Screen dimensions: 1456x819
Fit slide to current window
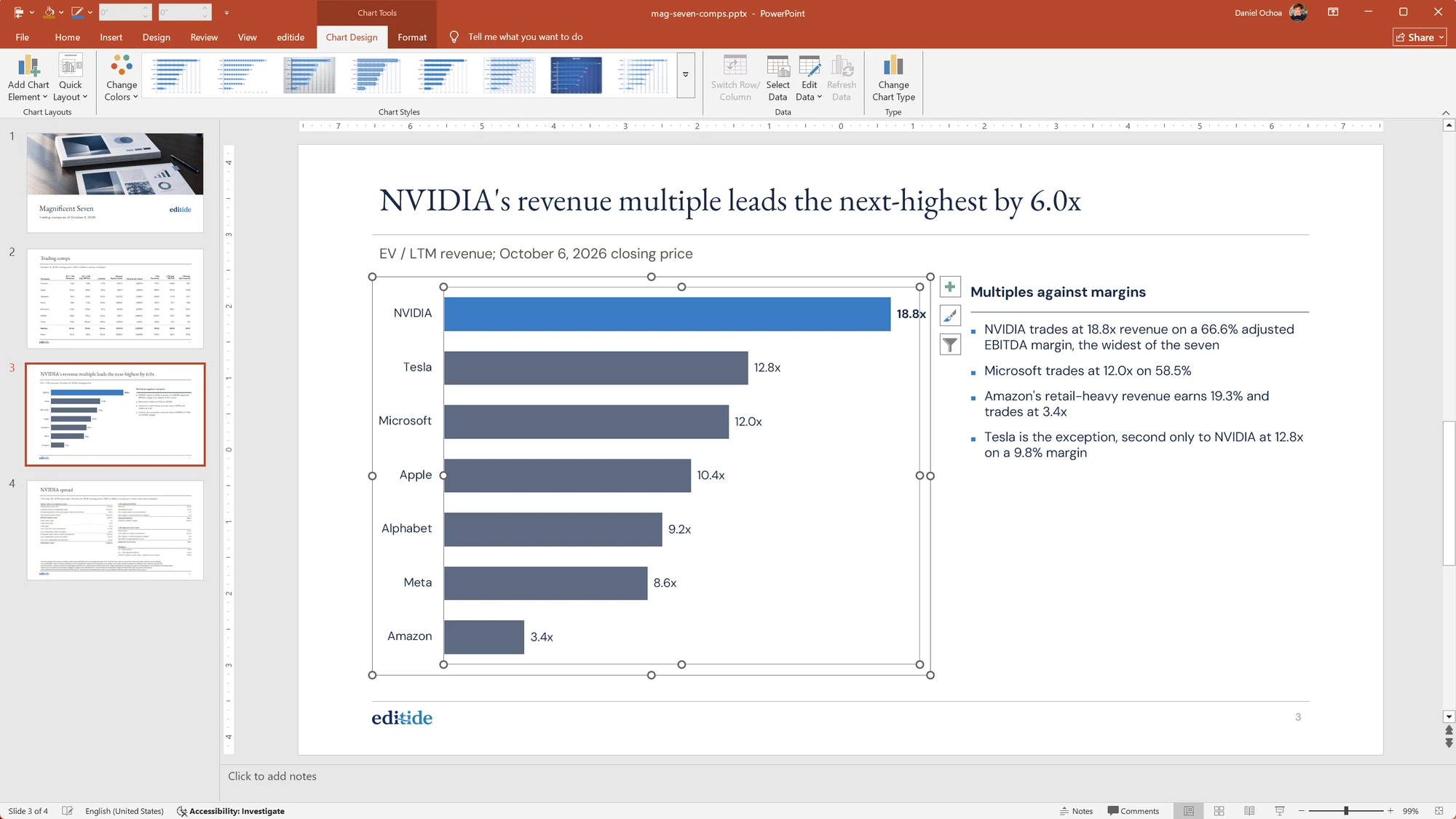click(x=1439, y=811)
